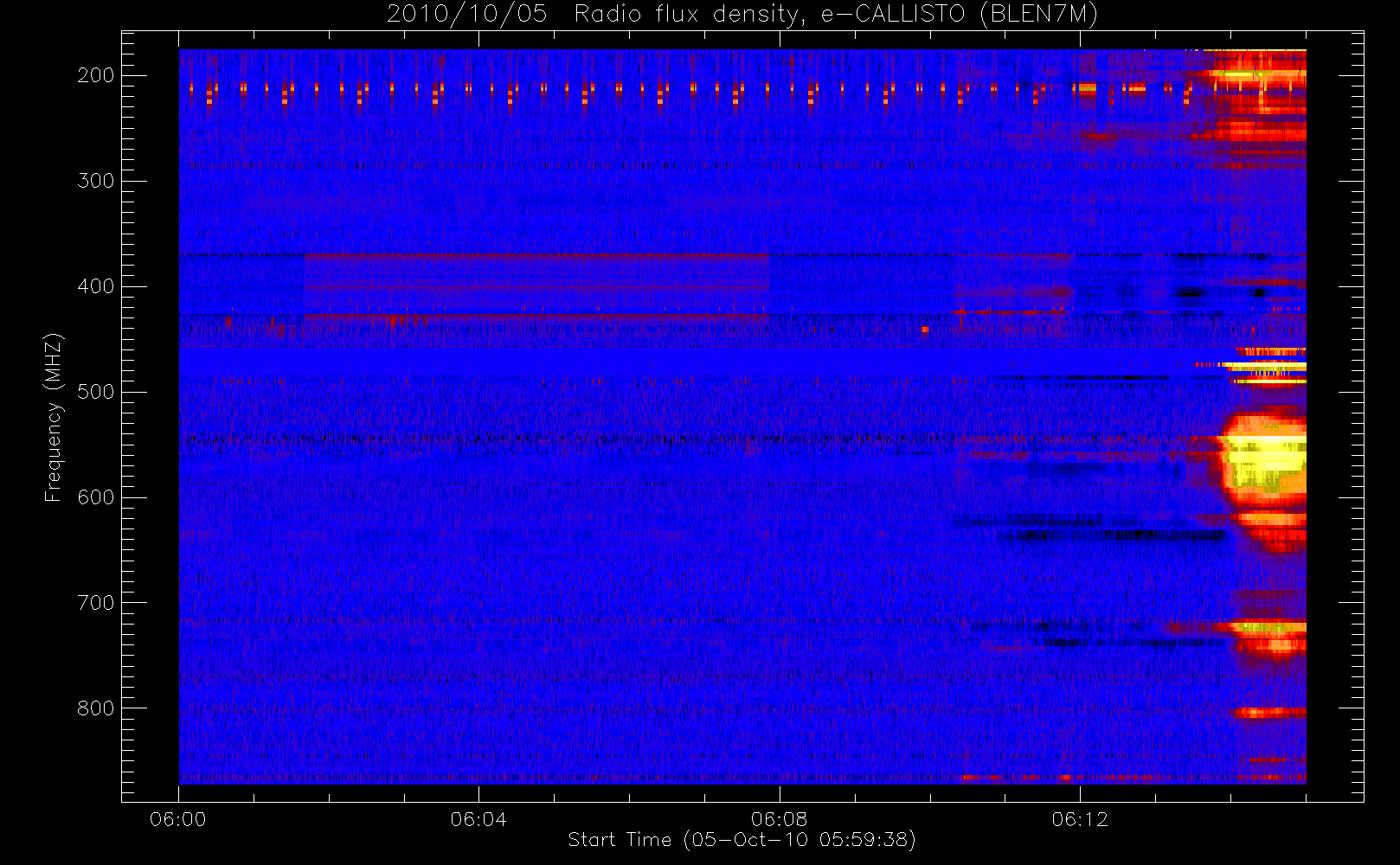Click the 06:12 time tick label
1400x865 pixels.
1080,819
